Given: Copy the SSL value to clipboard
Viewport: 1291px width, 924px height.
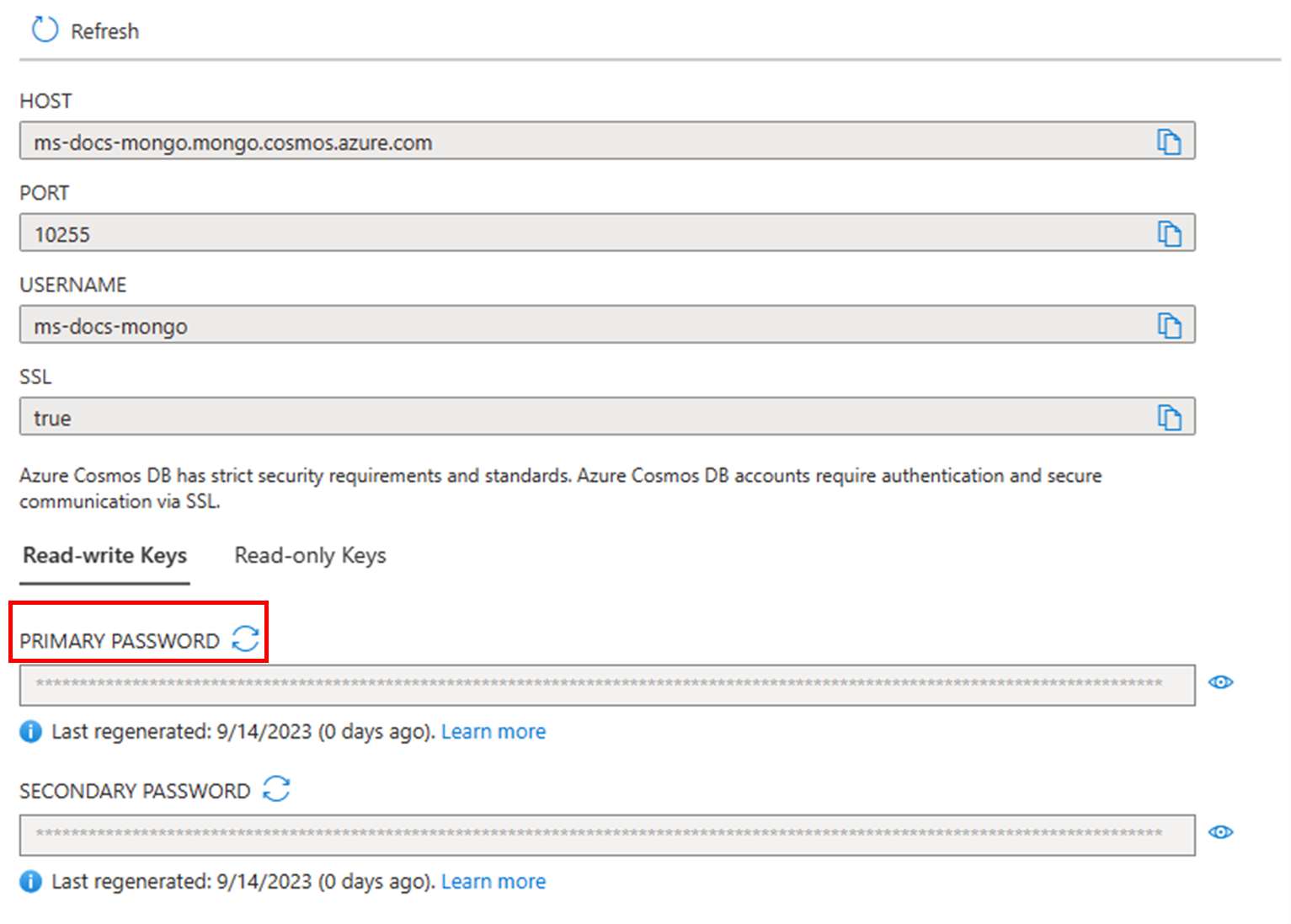Looking at the screenshot, I should click(x=1169, y=417).
